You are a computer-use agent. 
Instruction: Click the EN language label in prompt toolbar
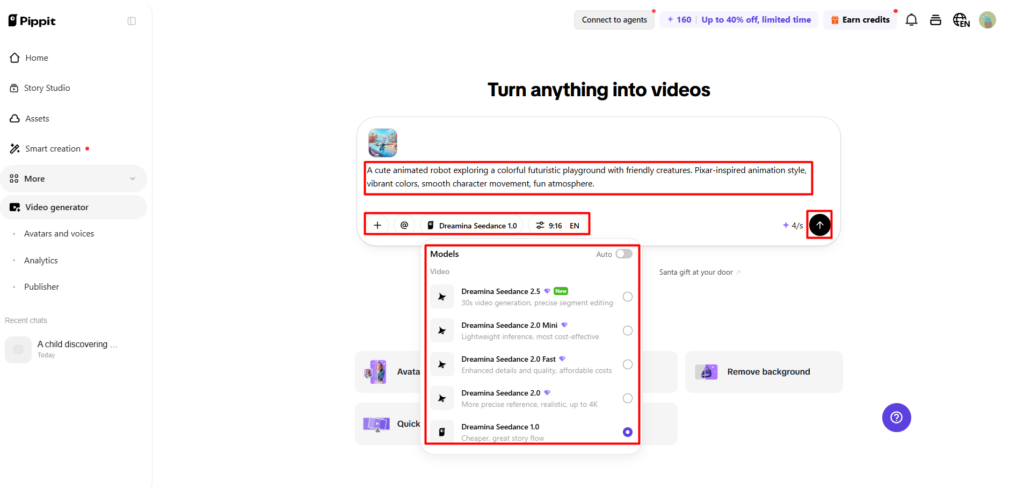click(x=575, y=225)
